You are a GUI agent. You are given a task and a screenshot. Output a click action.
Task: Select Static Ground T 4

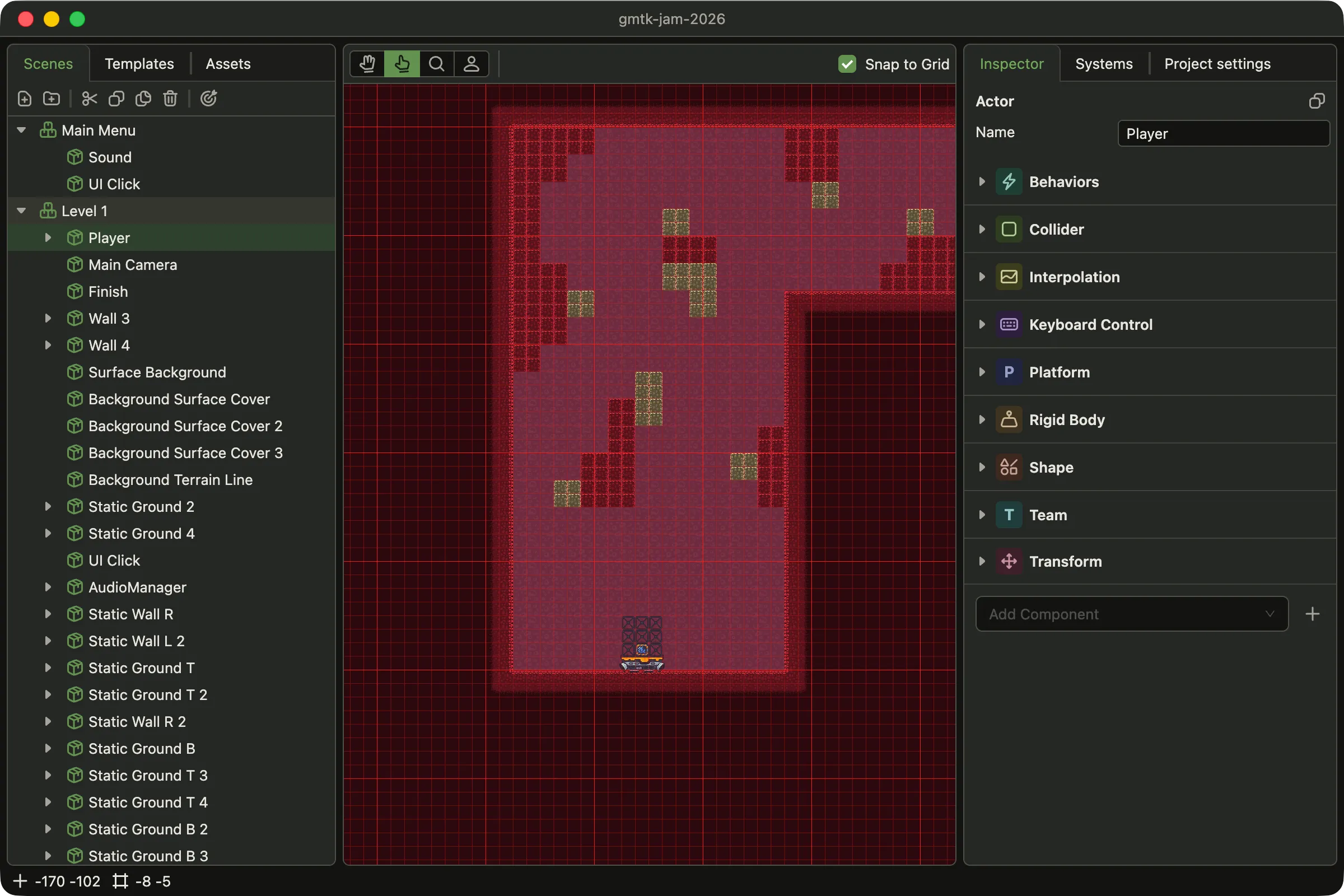[x=171, y=802]
